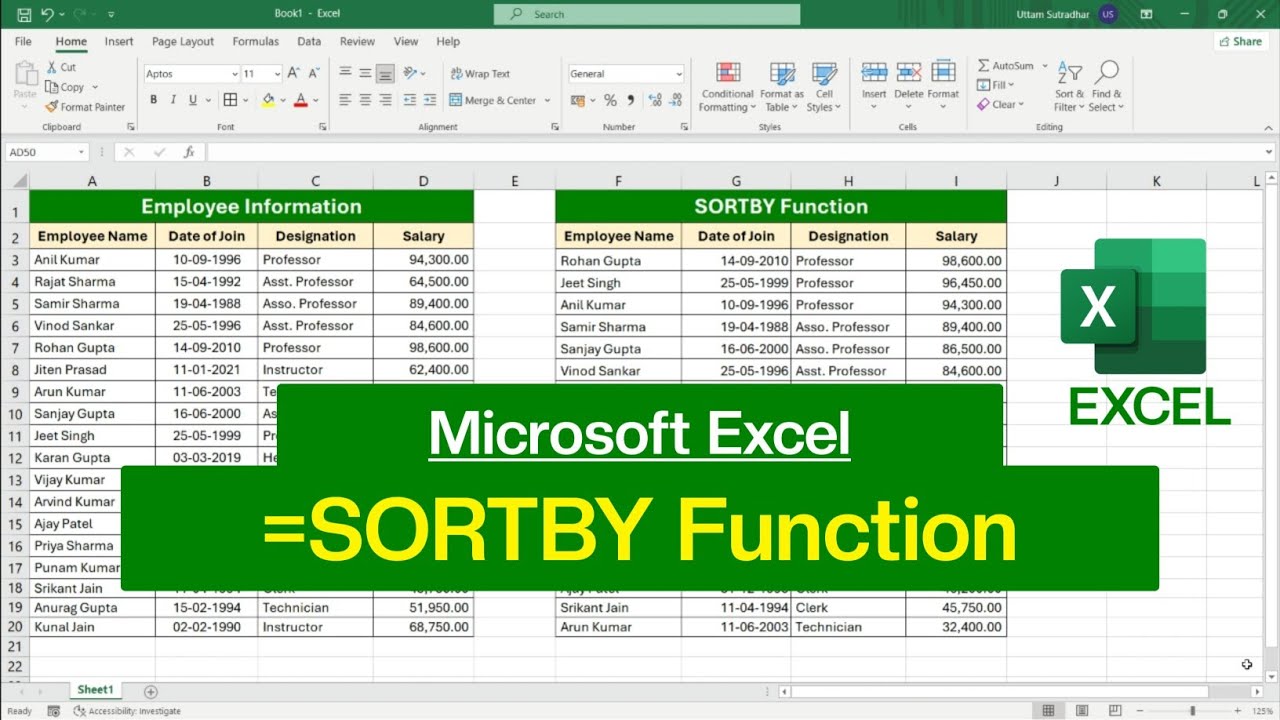This screenshot has height=720, width=1280.
Task: Click the Decrease Decimal icon
Action: pyautogui.click(x=677, y=100)
